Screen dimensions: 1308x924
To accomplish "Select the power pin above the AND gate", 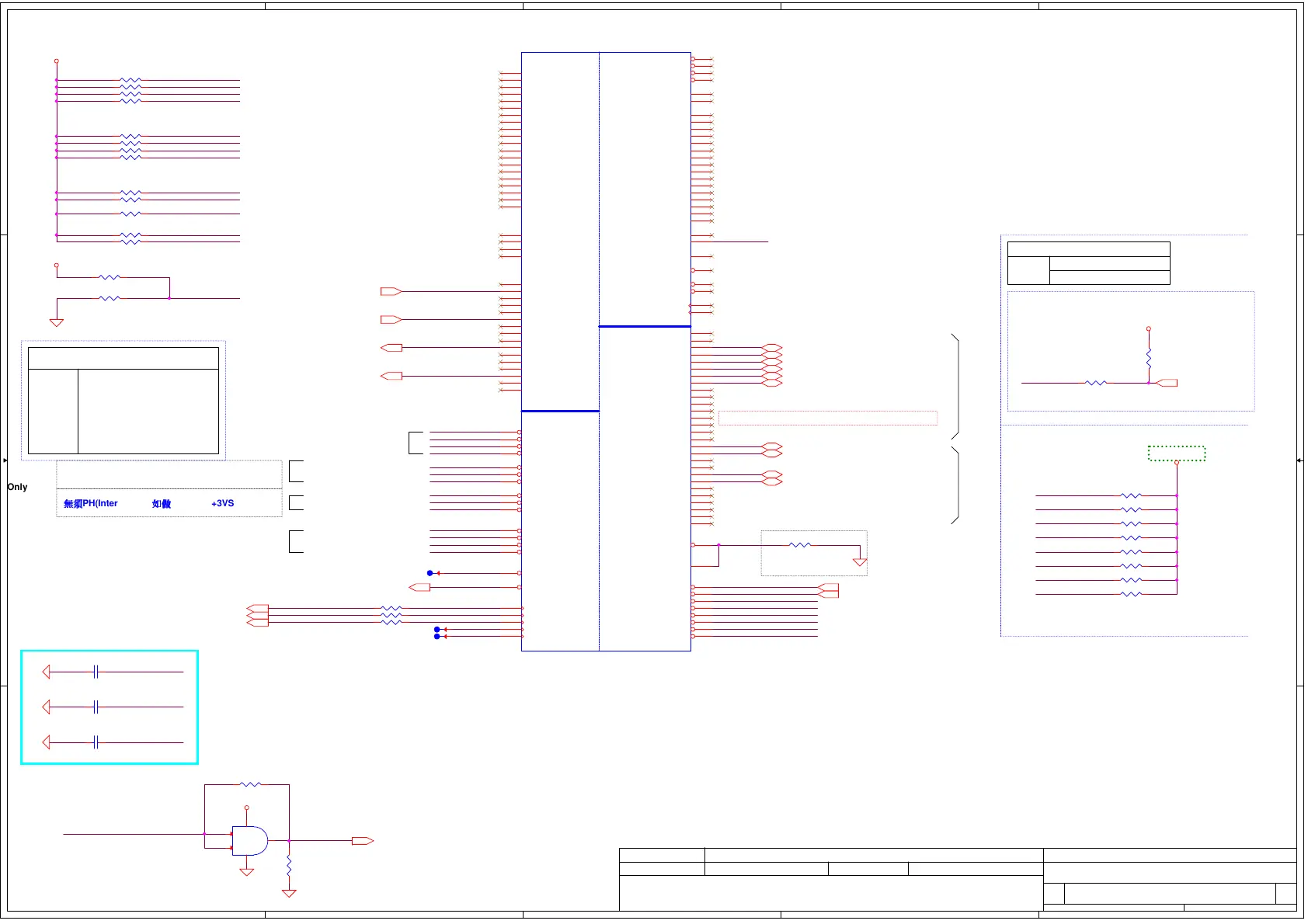I will tap(247, 808).
